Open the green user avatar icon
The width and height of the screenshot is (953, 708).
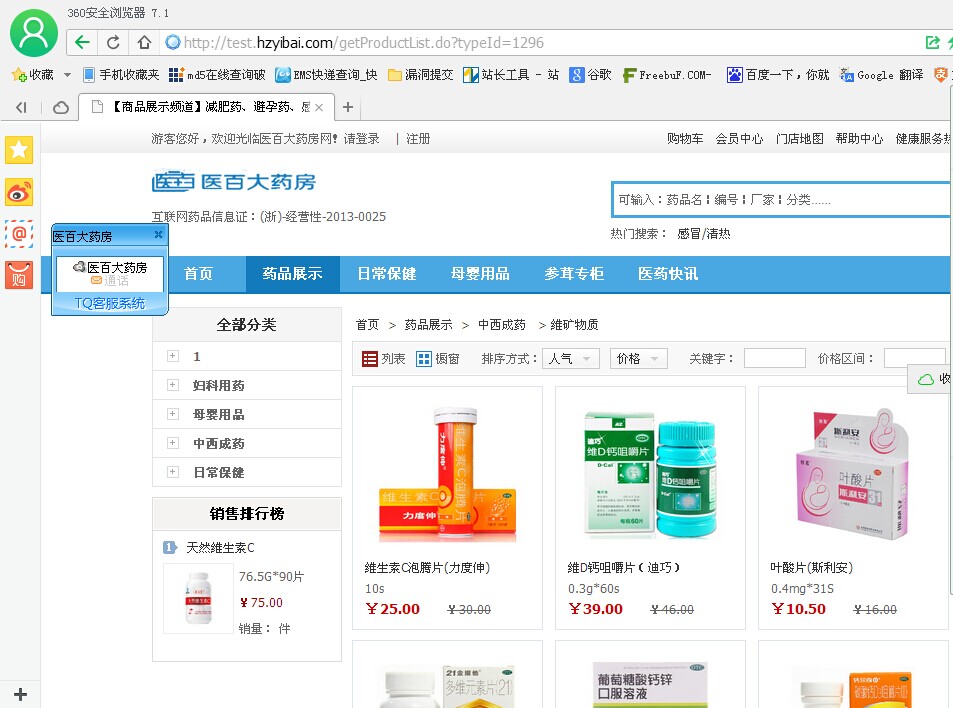point(33,33)
